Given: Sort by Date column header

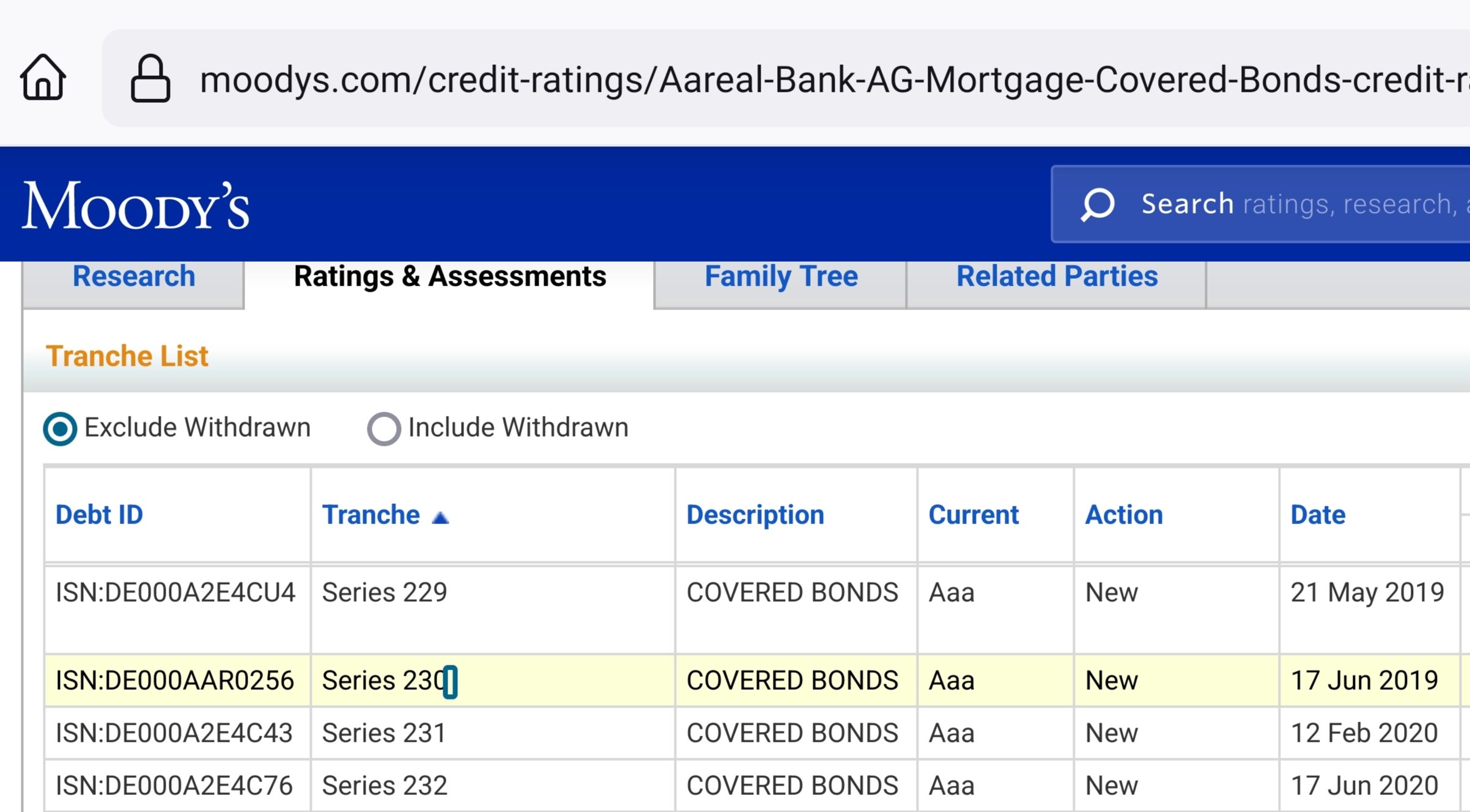Looking at the screenshot, I should tap(1318, 515).
